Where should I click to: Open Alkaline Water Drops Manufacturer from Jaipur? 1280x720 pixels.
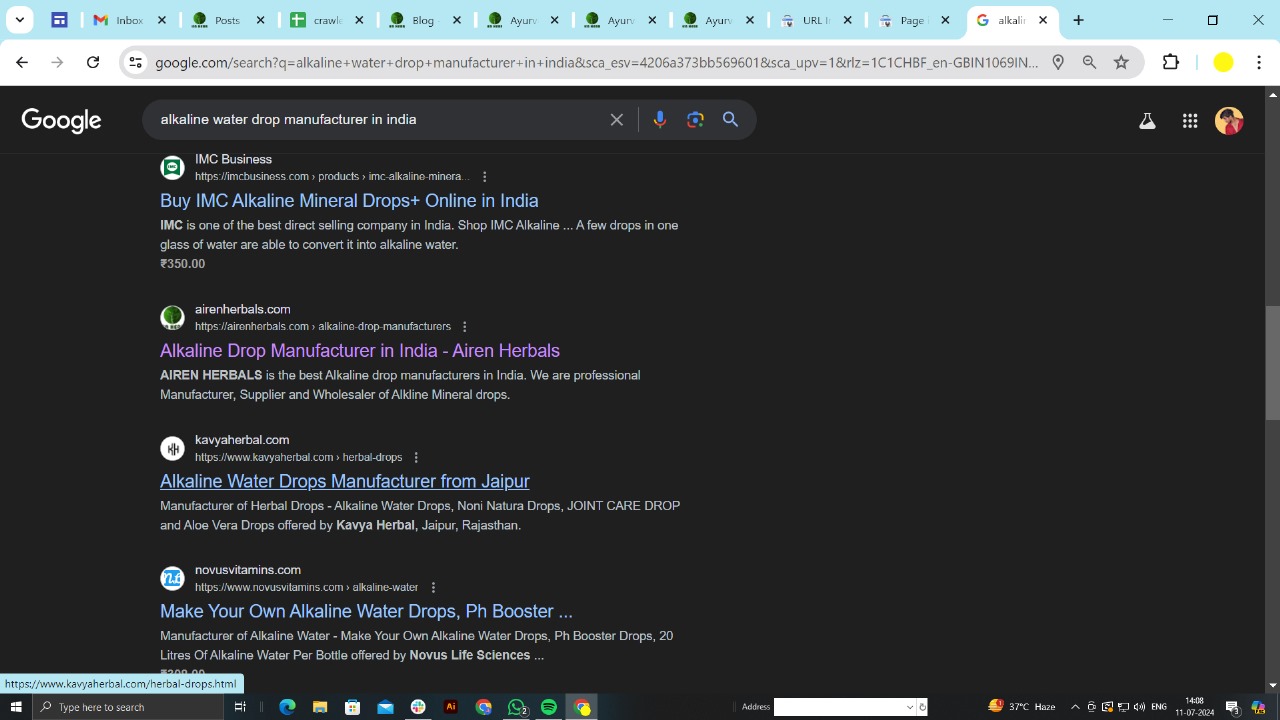345,481
